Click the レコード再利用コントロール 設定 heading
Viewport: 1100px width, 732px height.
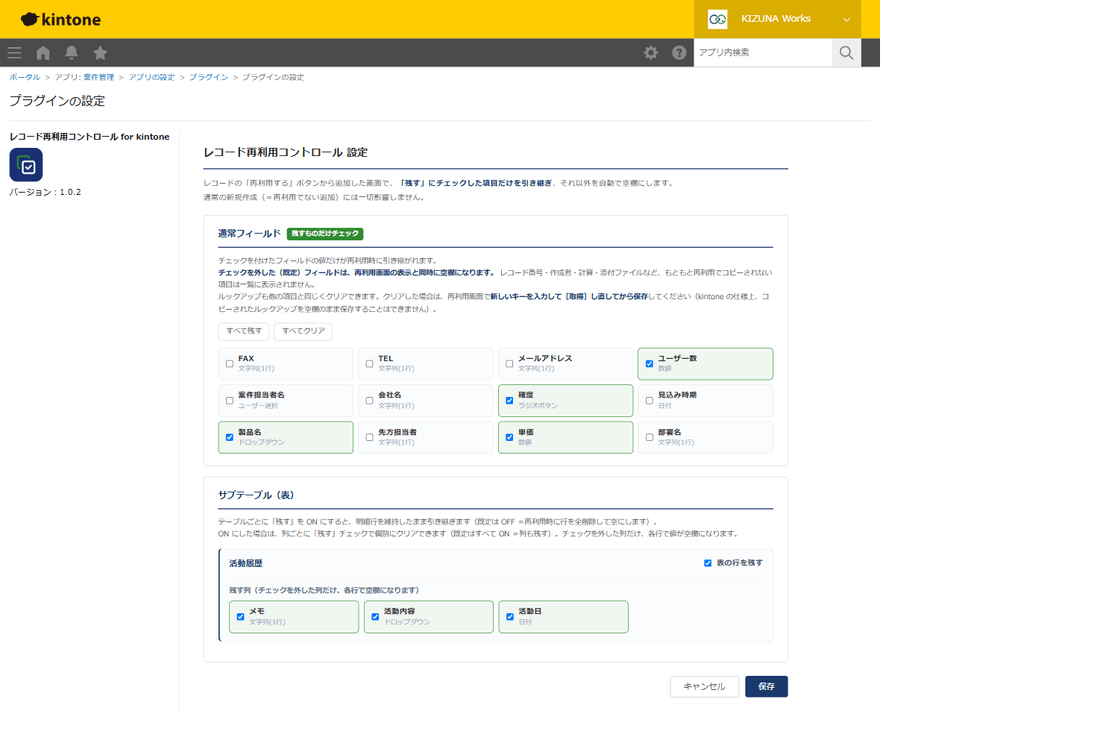point(286,152)
